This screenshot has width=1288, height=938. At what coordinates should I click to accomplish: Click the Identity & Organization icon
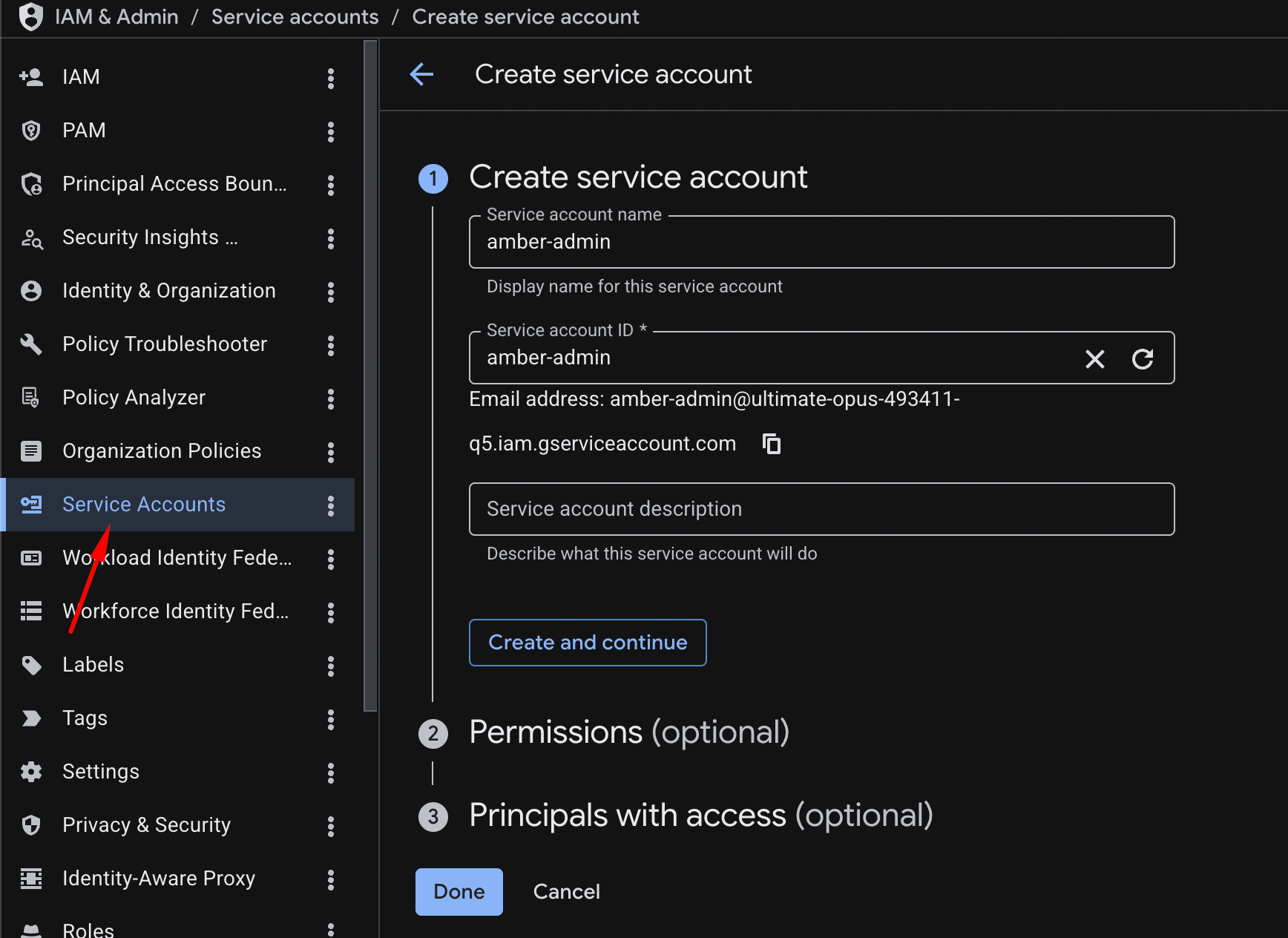[31, 291]
